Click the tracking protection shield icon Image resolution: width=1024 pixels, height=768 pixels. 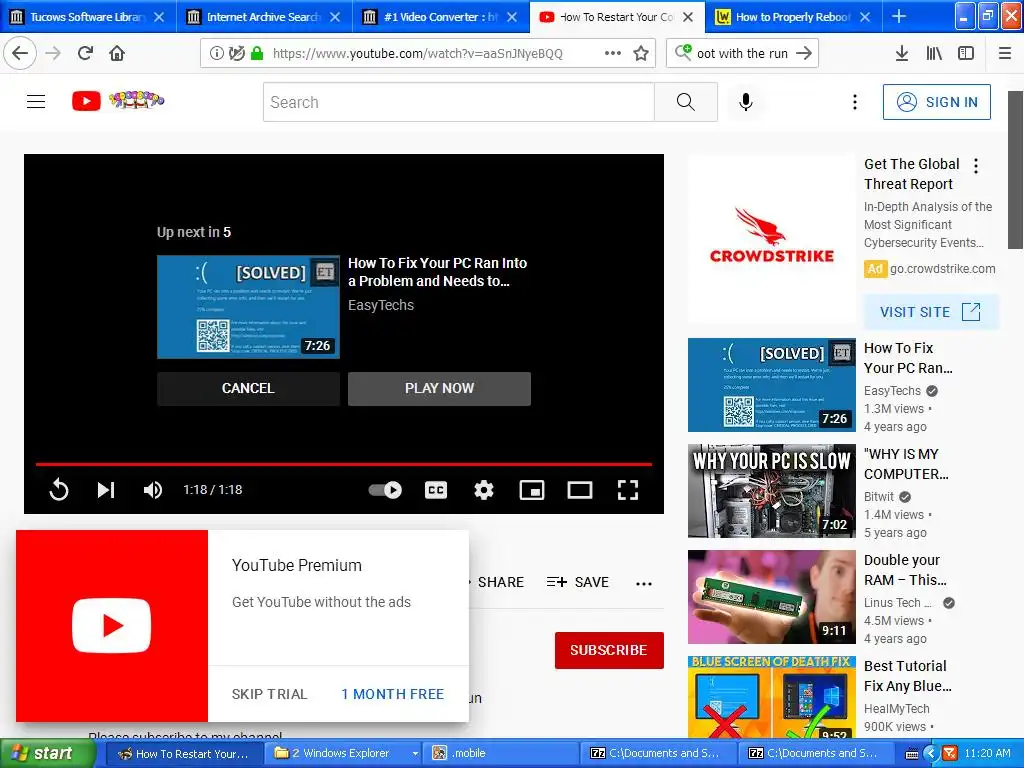pos(236,54)
